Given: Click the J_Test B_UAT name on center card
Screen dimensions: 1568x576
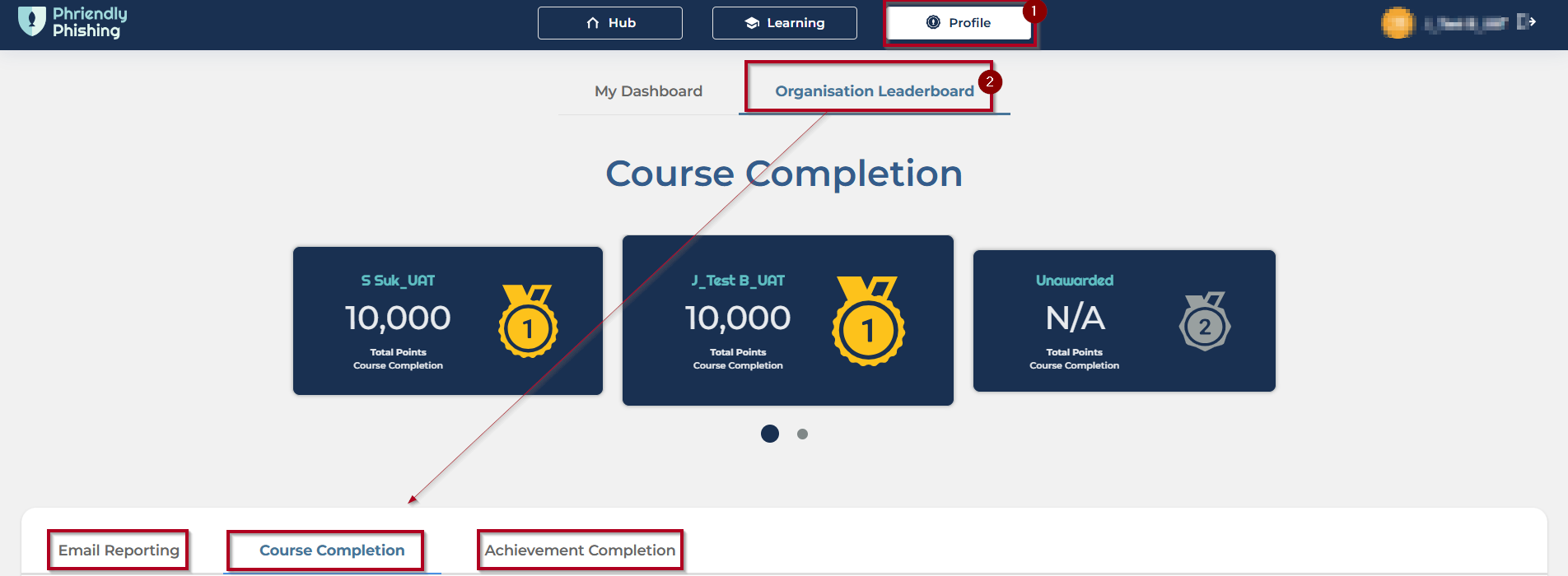Looking at the screenshot, I should [x=738, y=281].
